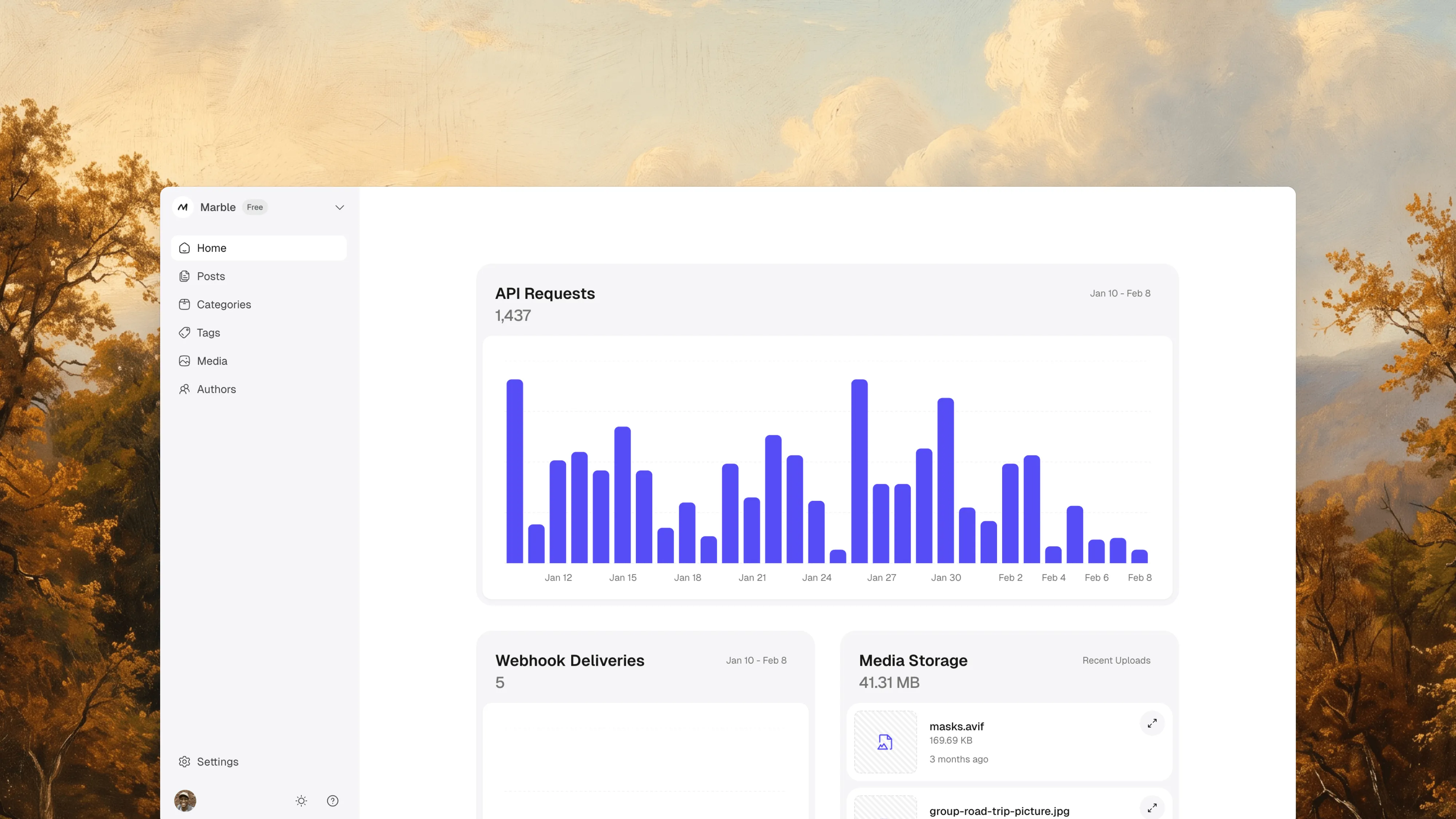Click the Media Storage heading

(913, 661)
